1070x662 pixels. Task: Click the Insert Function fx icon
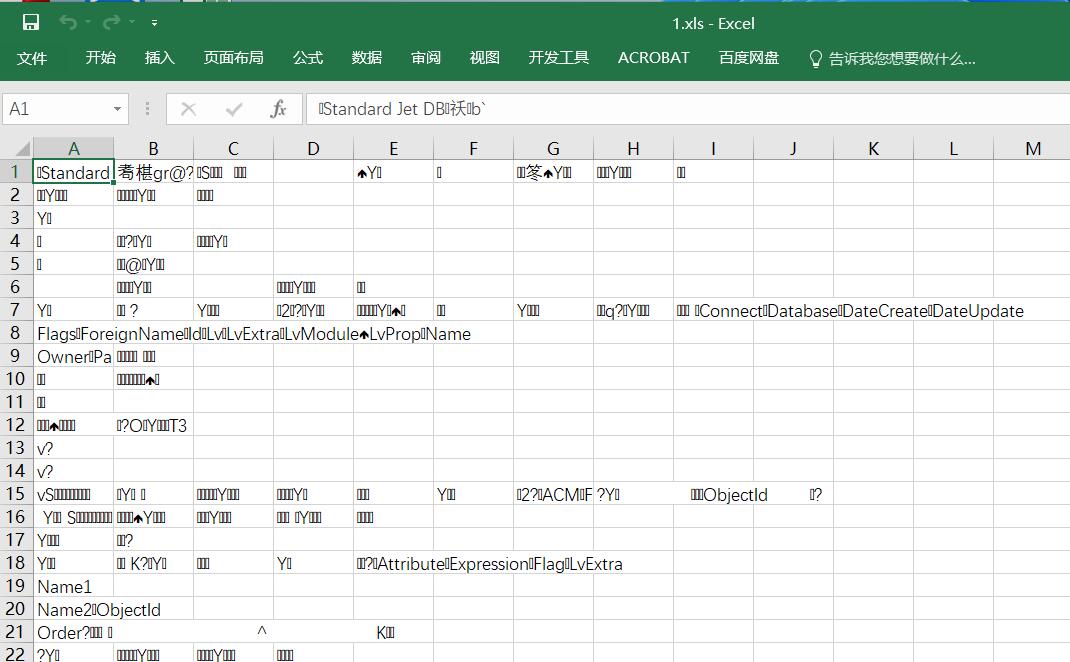279,109
